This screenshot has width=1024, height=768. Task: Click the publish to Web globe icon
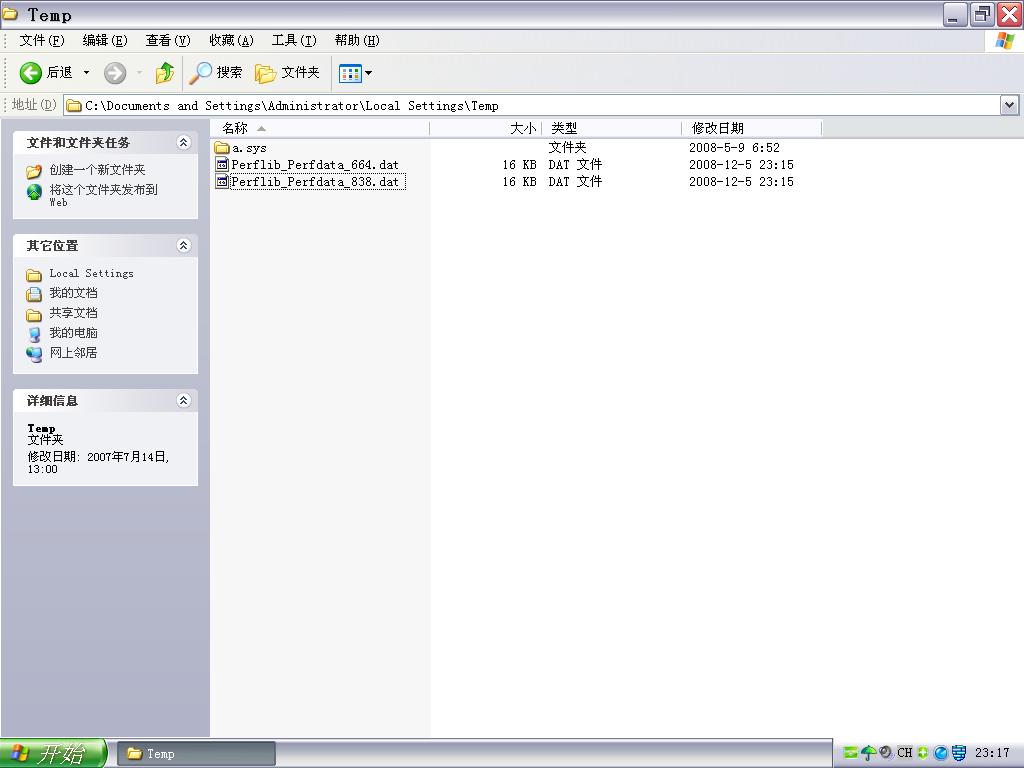34,191
